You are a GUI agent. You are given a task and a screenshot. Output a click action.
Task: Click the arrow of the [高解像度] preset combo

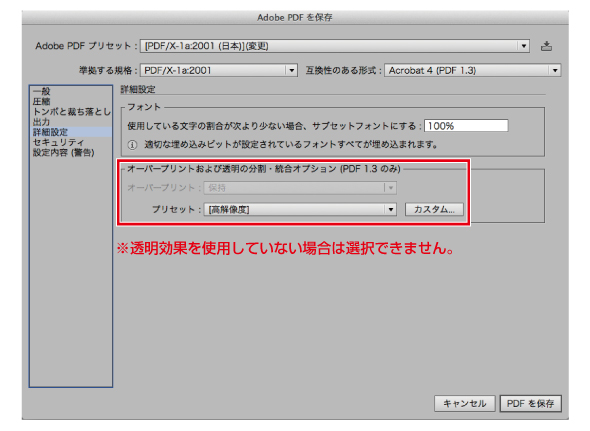pos(391,209)
